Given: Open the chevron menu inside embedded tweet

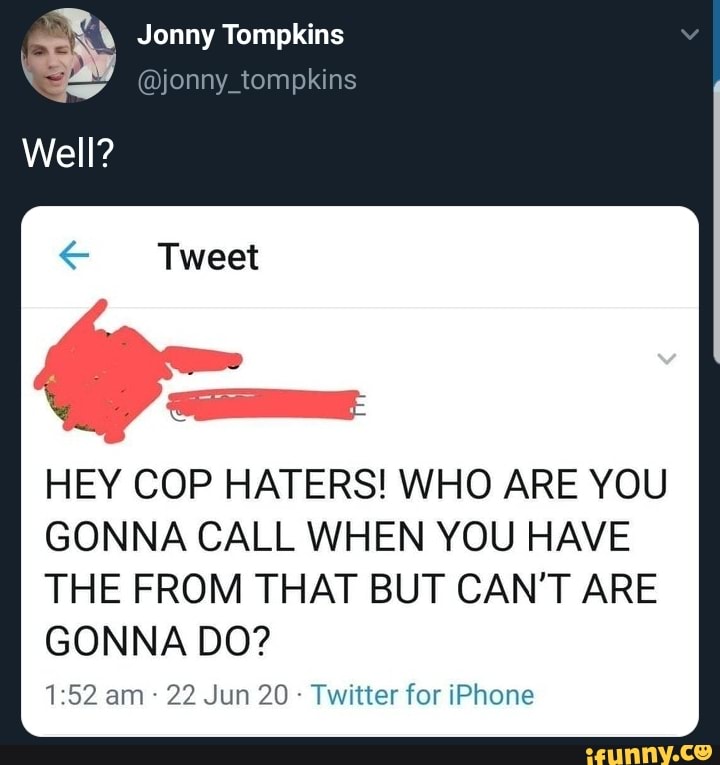Looking at the screenshot, I should click(x=667, y=359).
